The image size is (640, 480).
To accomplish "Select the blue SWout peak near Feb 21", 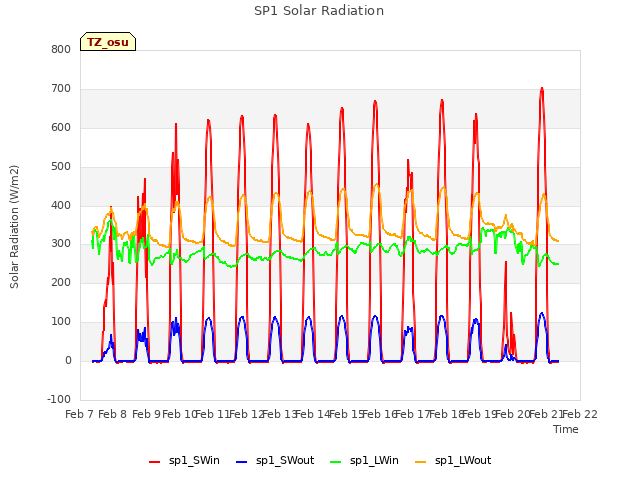I will coord(542,313).
